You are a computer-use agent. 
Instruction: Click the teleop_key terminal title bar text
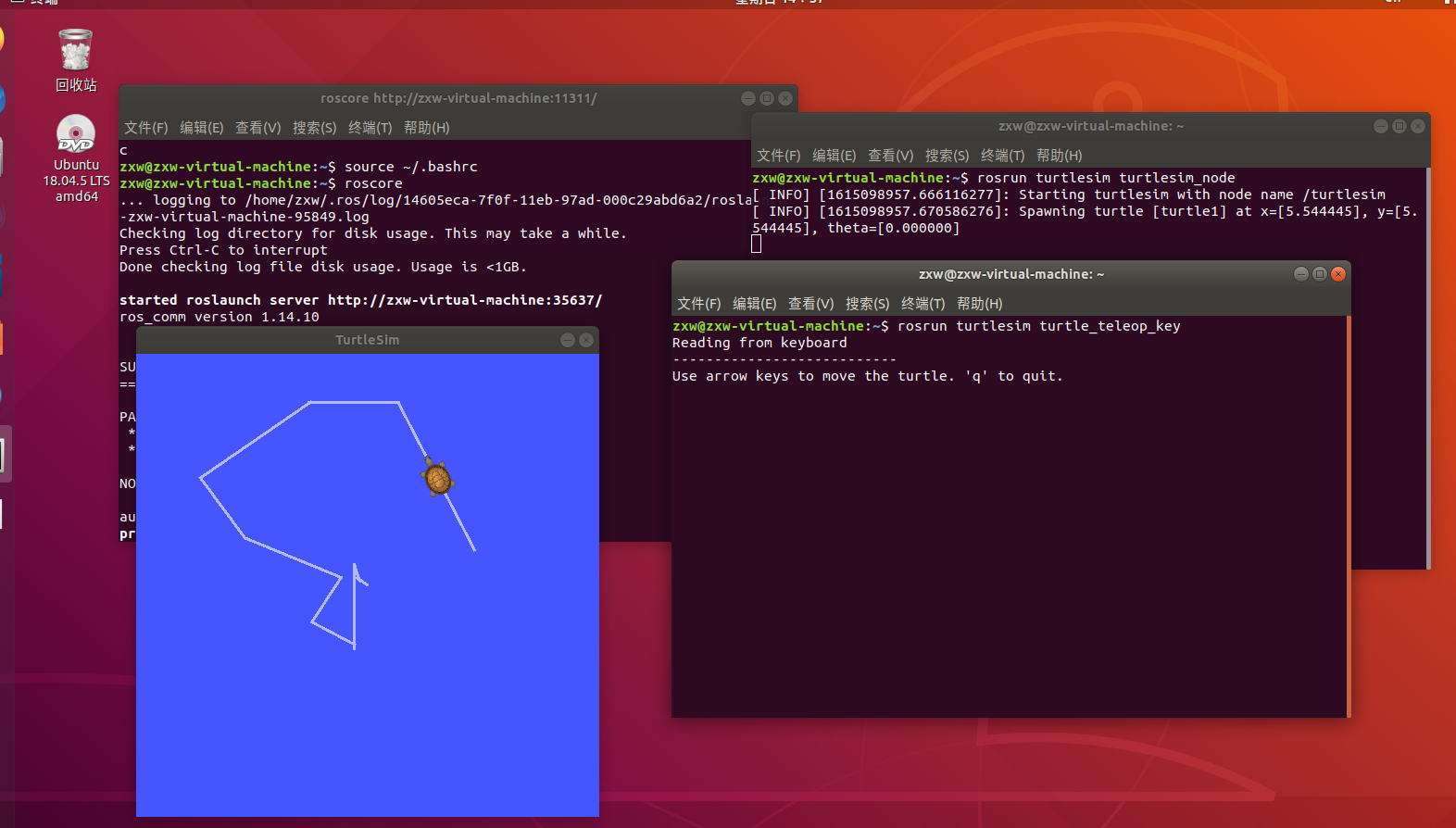tap(1011, 274)
